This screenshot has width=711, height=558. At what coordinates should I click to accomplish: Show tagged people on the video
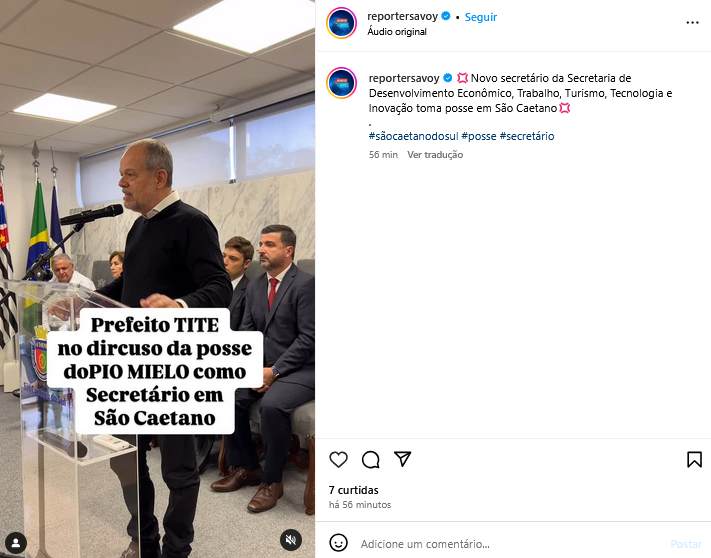[x=16, y=543]
